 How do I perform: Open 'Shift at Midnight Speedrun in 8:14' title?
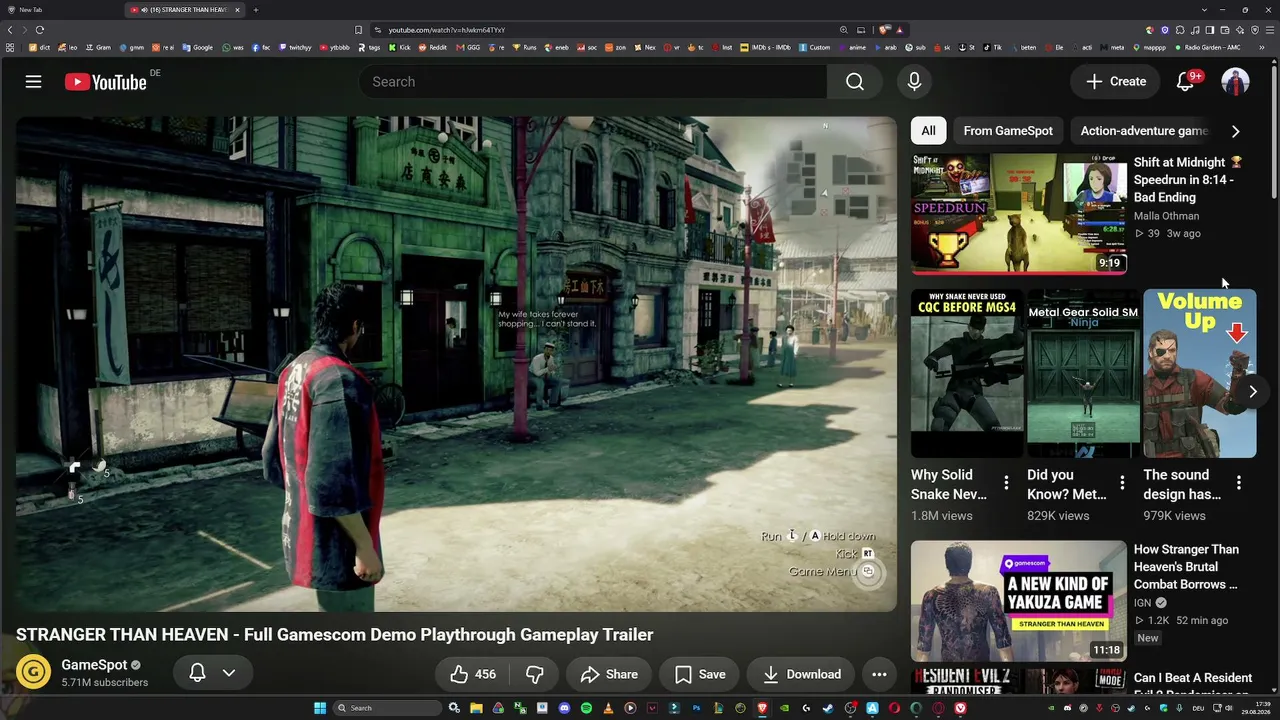[x=1188, y=180]
